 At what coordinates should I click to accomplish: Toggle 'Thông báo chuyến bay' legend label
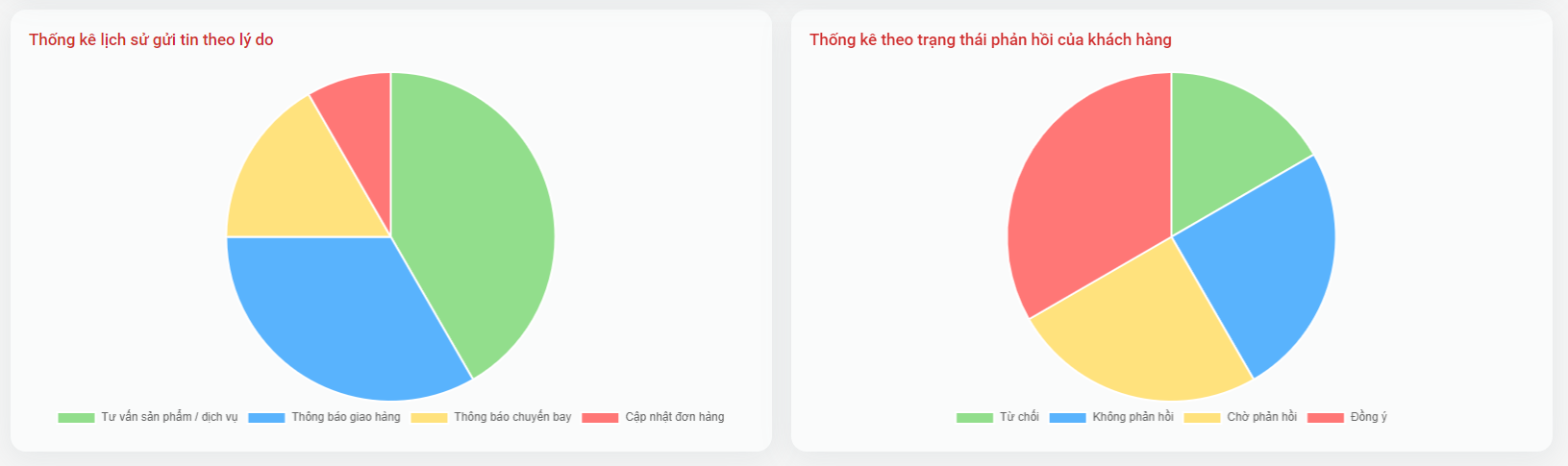(512, 417)
